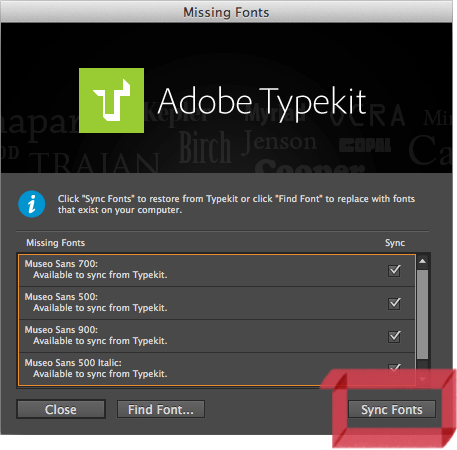Select the Museo Sans 900 row
The height and width of the screenshot is (450, 457).
pyautogui.click(x=217, y=336)
